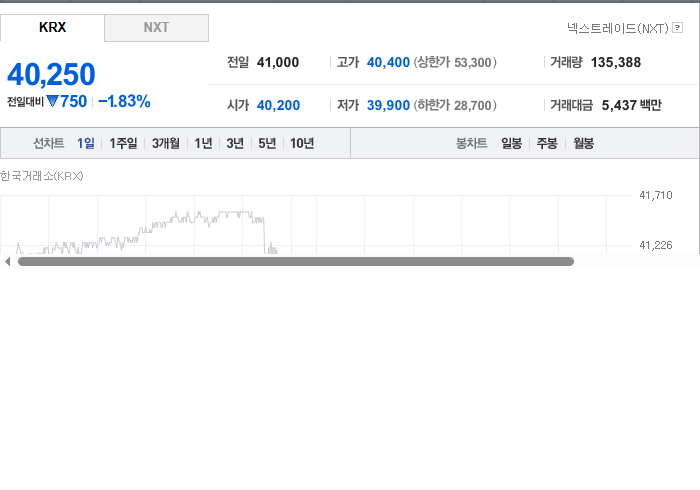This screenshot has width=700, height=490.
Task: Click the upper limit price 53,300
Action: (472, 62)
